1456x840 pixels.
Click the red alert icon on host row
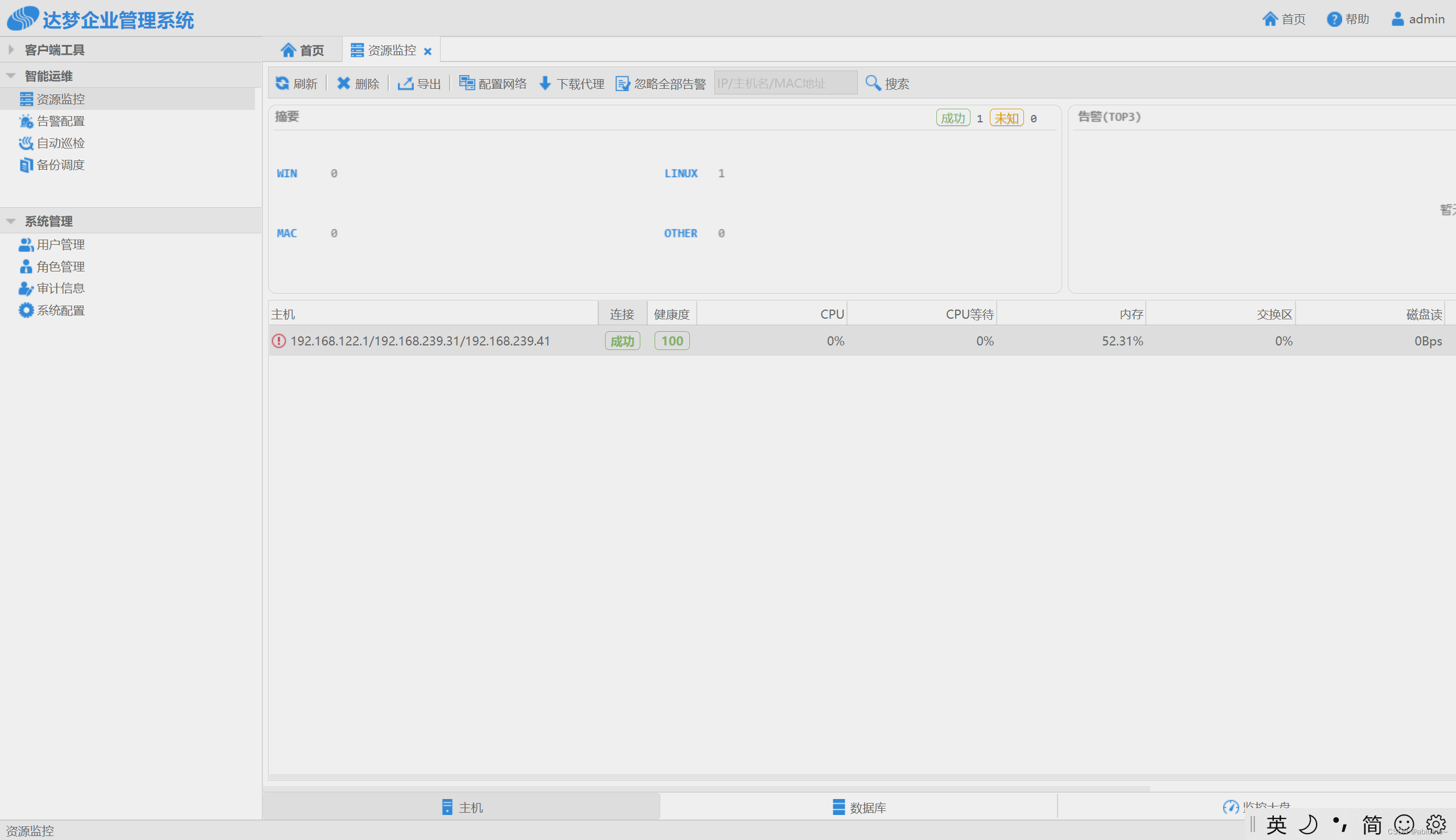(279, 341)
